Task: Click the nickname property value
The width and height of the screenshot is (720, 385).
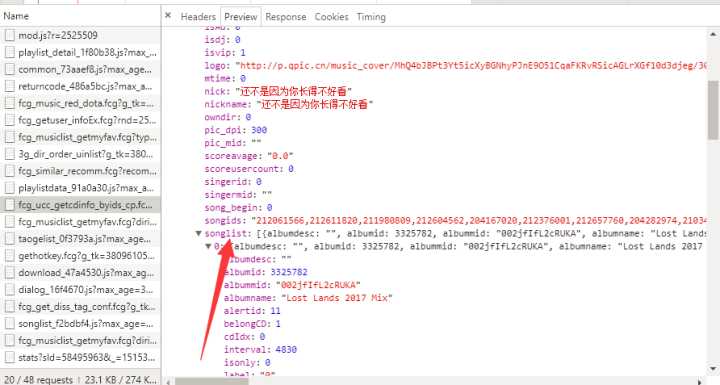Action: click(315, 104)
